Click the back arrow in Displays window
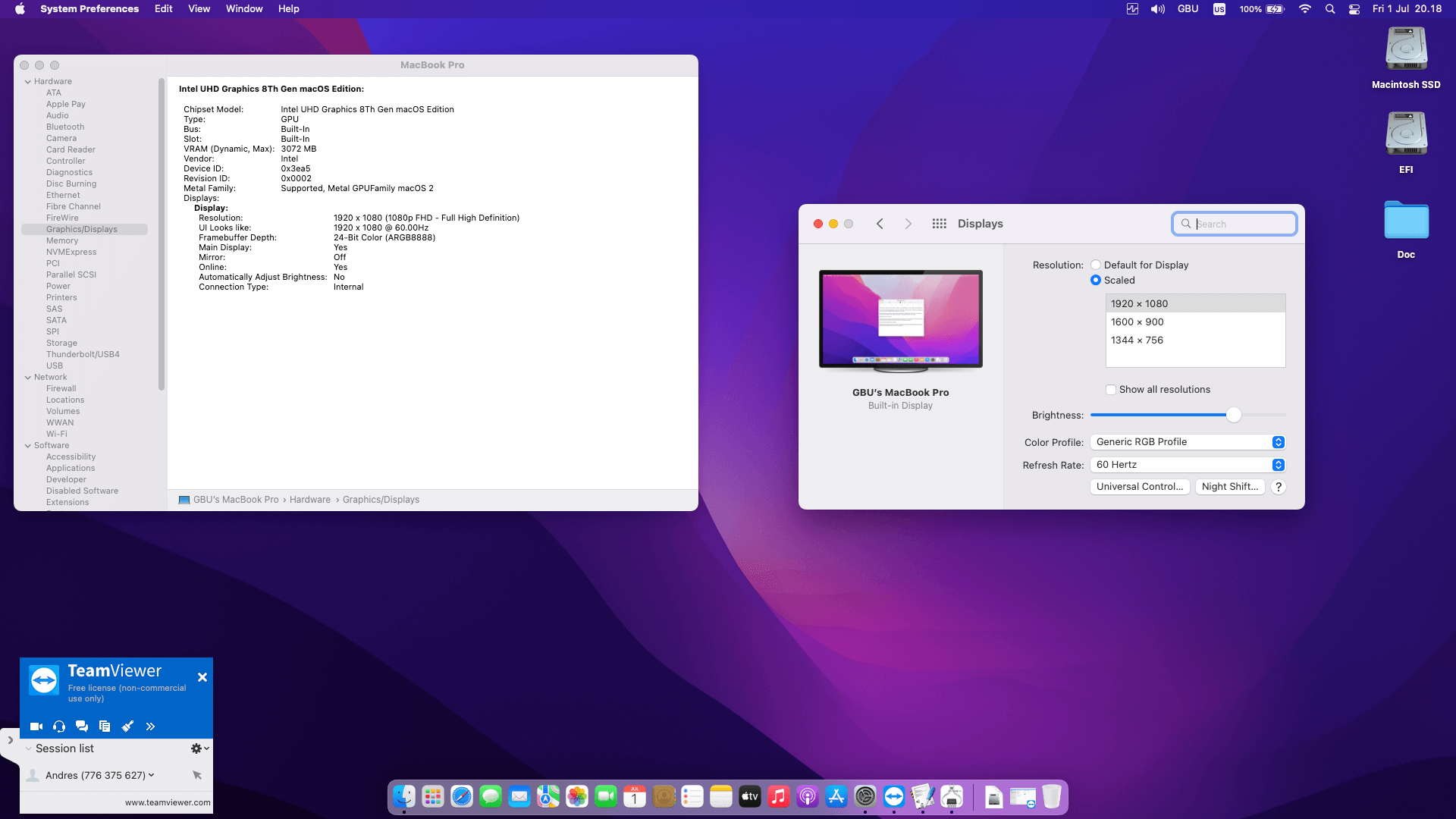 tap(880, 224)
